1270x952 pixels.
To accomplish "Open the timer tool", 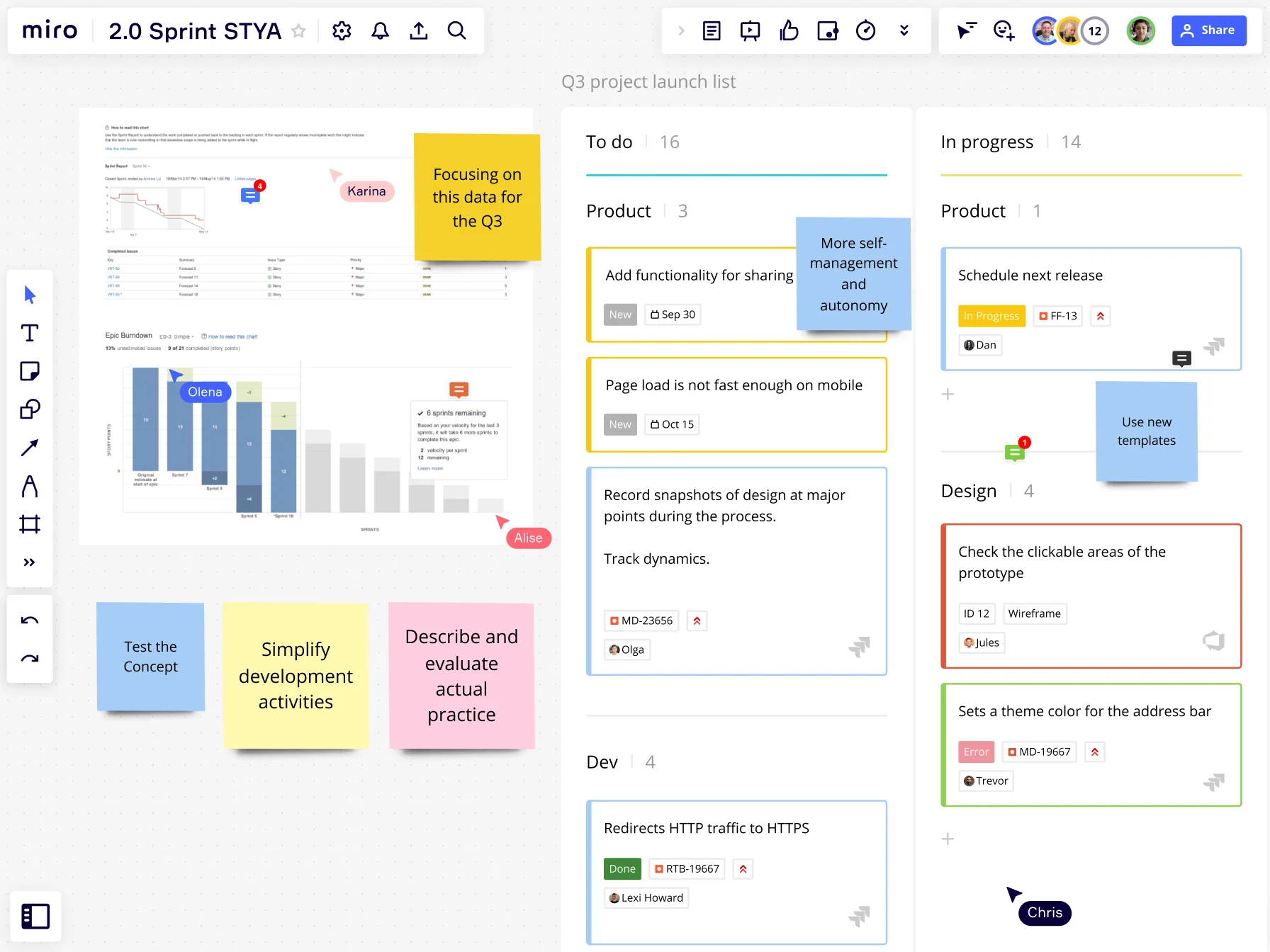I will click(865, 30).
